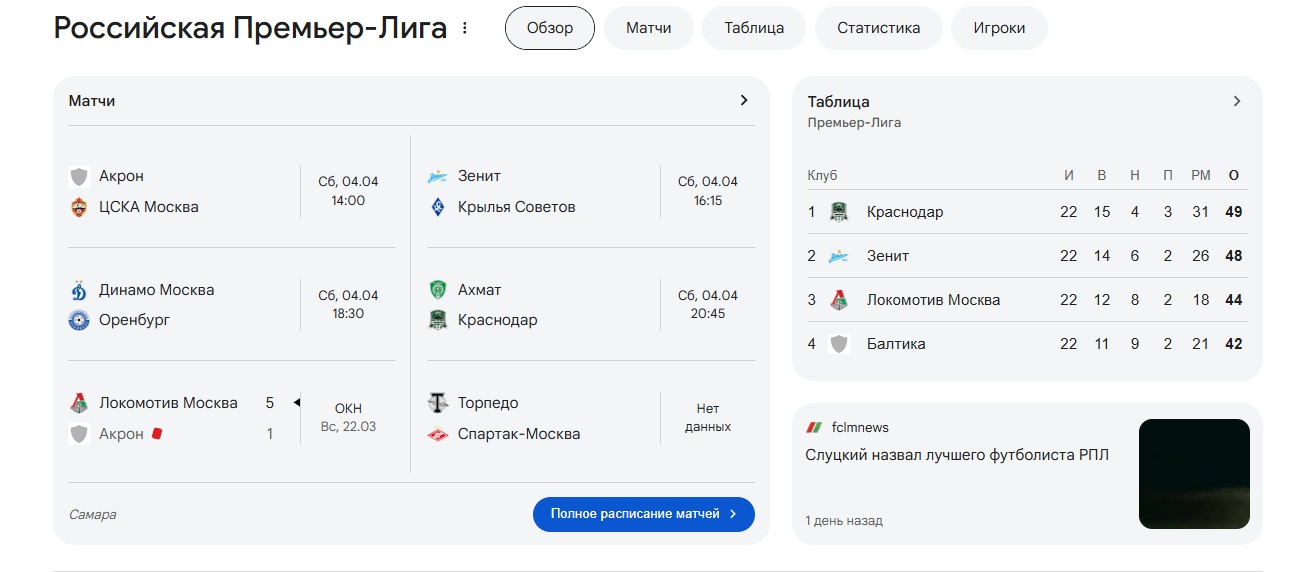Switch to the Матчи tab
Image resolution: width=1300 pixels, height=572 pixels.
648,28
